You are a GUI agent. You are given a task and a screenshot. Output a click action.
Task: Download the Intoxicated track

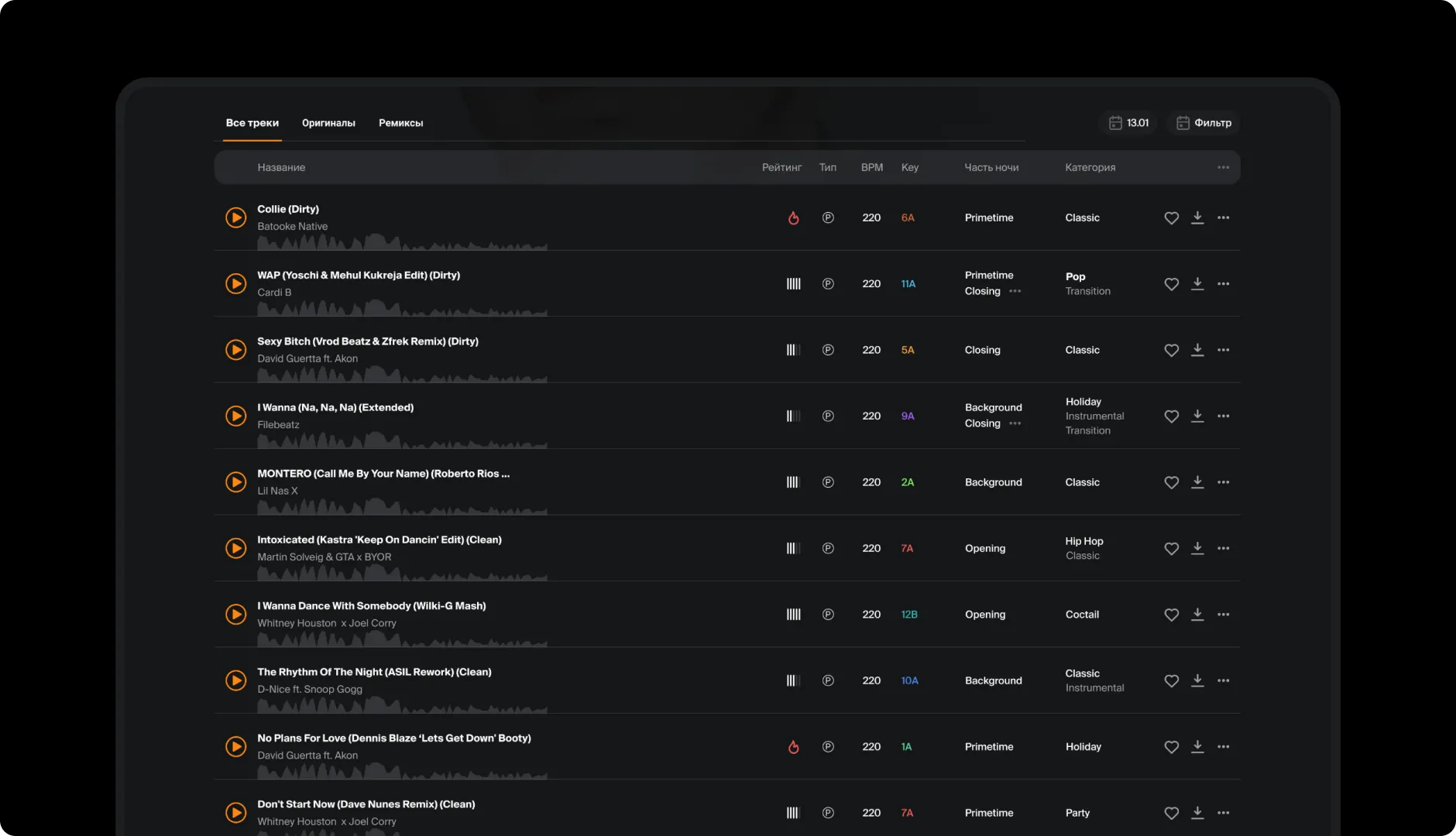tap(1197, 548)
